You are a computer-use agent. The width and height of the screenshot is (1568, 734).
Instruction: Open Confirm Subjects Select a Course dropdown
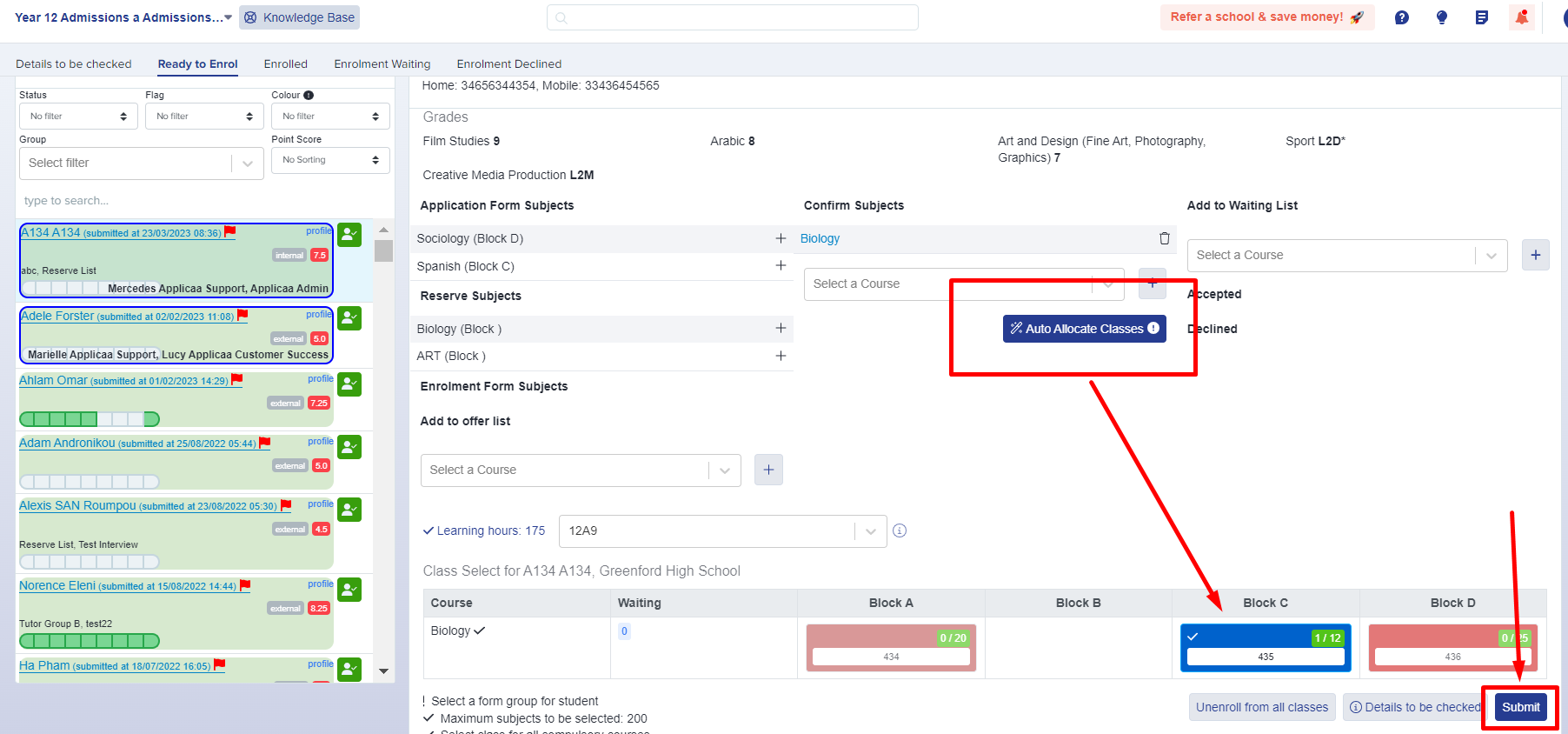[x=964, y=284]
